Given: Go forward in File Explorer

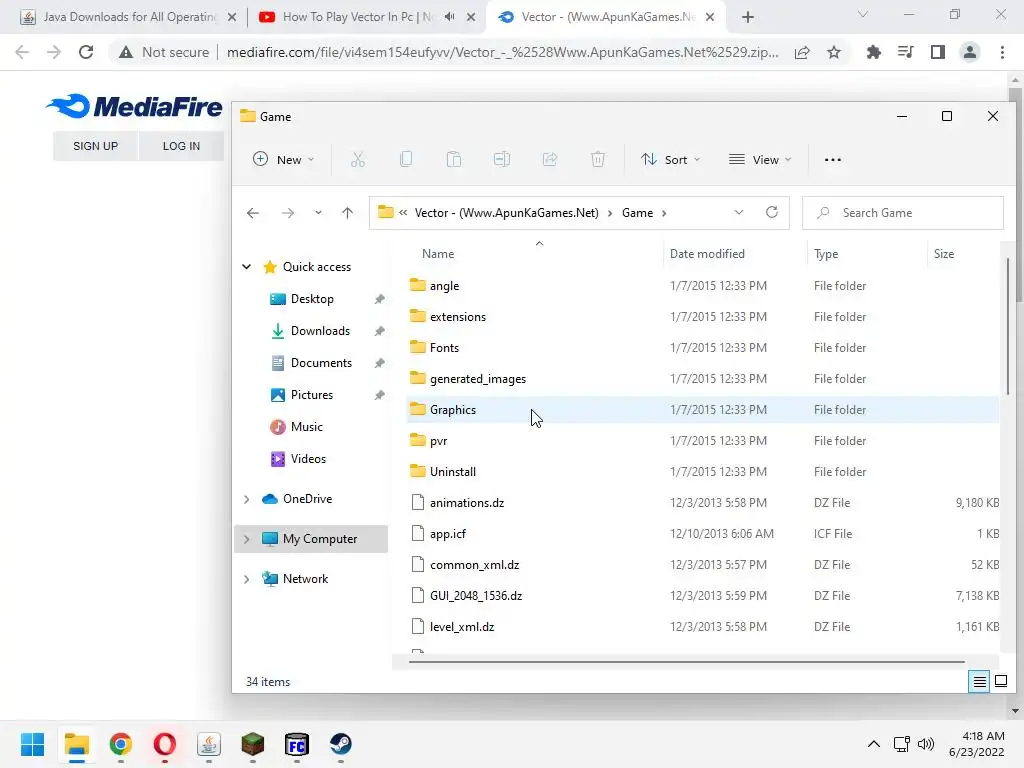Looking at the screenshot, I should click(287, 213).
